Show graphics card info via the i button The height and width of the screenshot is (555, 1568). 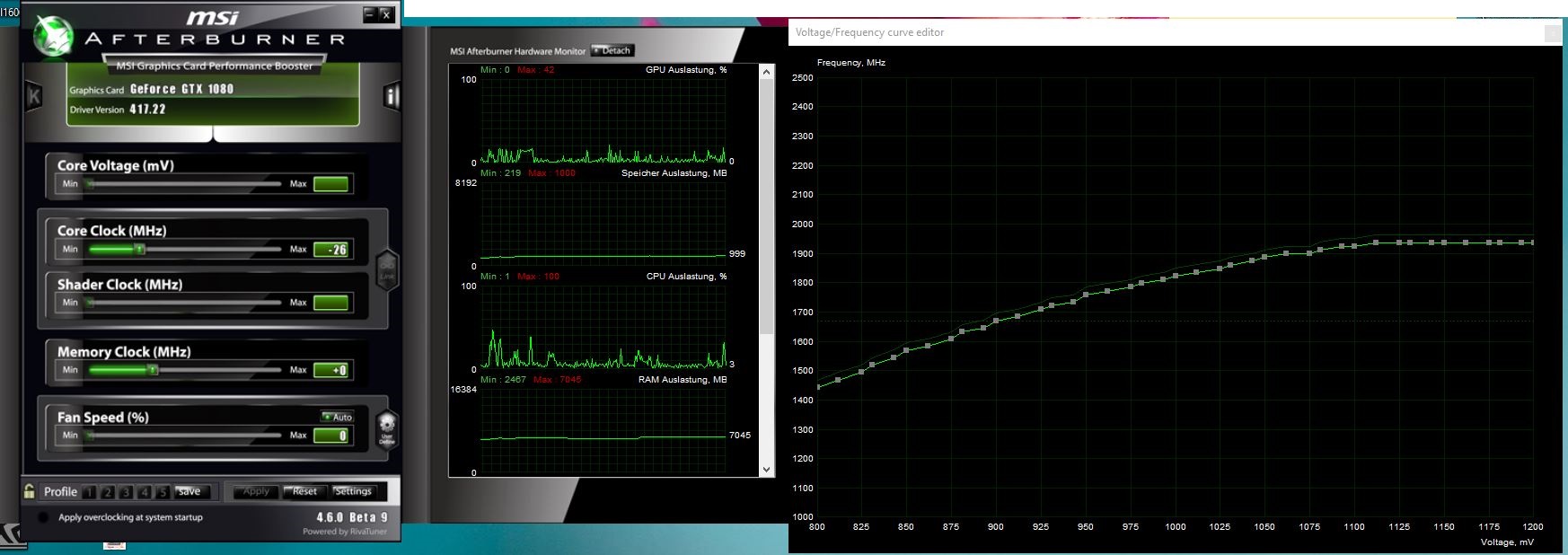392,96
